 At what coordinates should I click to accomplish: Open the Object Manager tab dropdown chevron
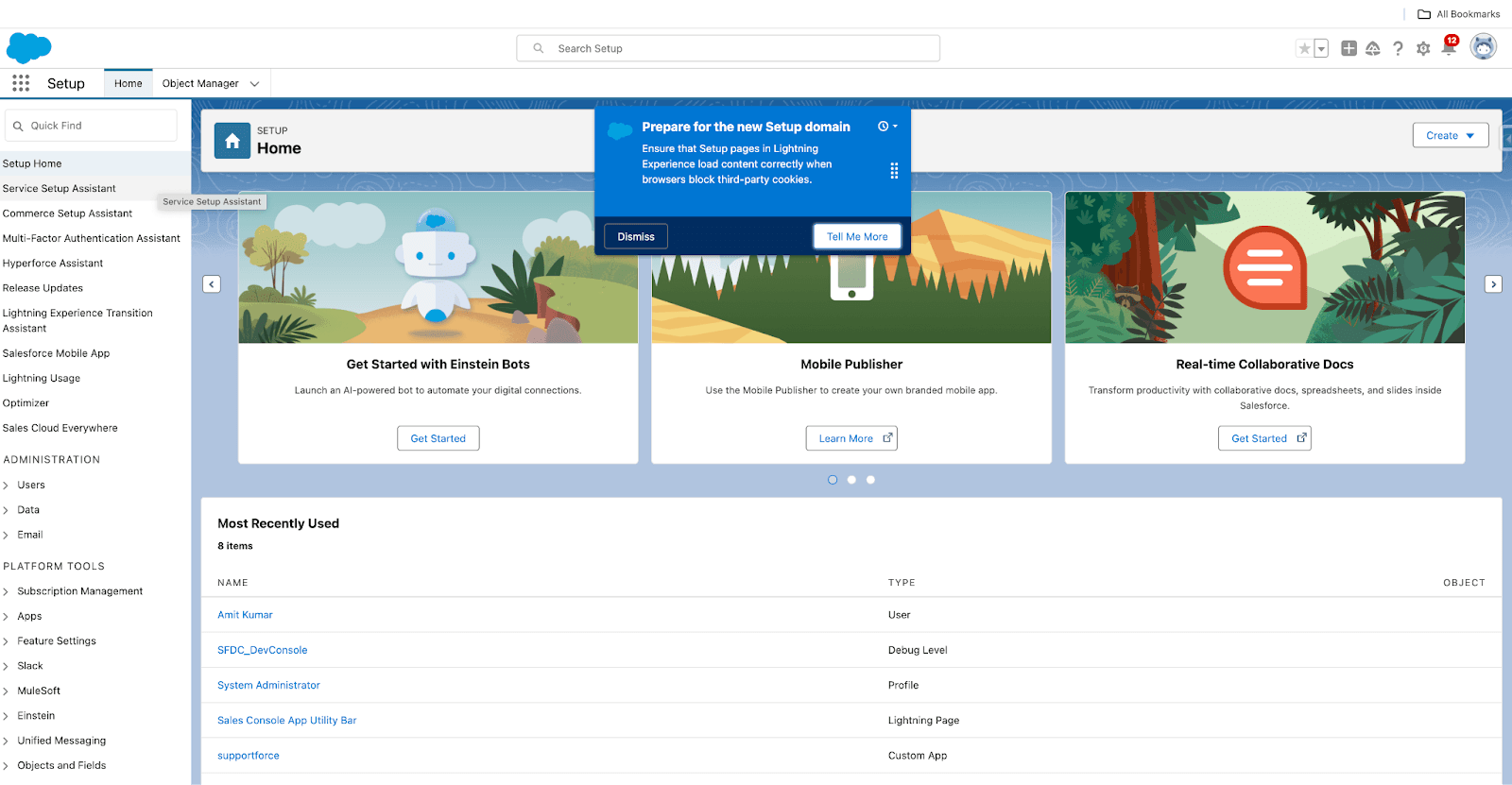pyautogui.click(x=254, y=84)
